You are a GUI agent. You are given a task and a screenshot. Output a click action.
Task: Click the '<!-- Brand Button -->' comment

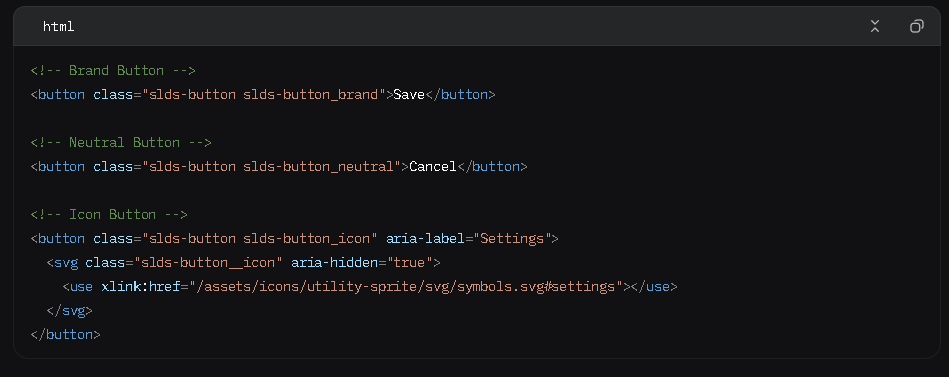[113, 70]
